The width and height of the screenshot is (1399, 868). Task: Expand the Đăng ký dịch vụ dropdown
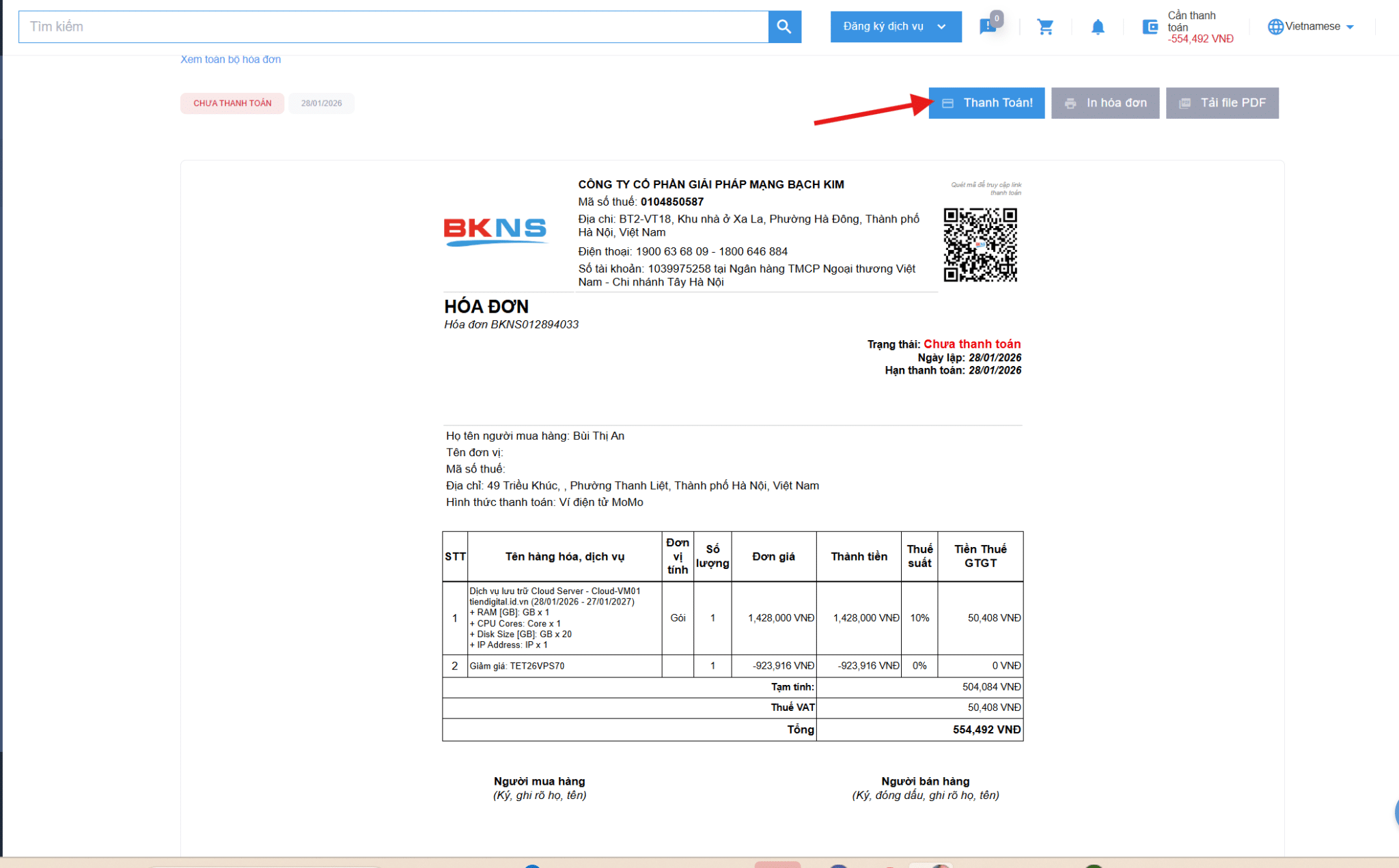(x=895, y=27)
